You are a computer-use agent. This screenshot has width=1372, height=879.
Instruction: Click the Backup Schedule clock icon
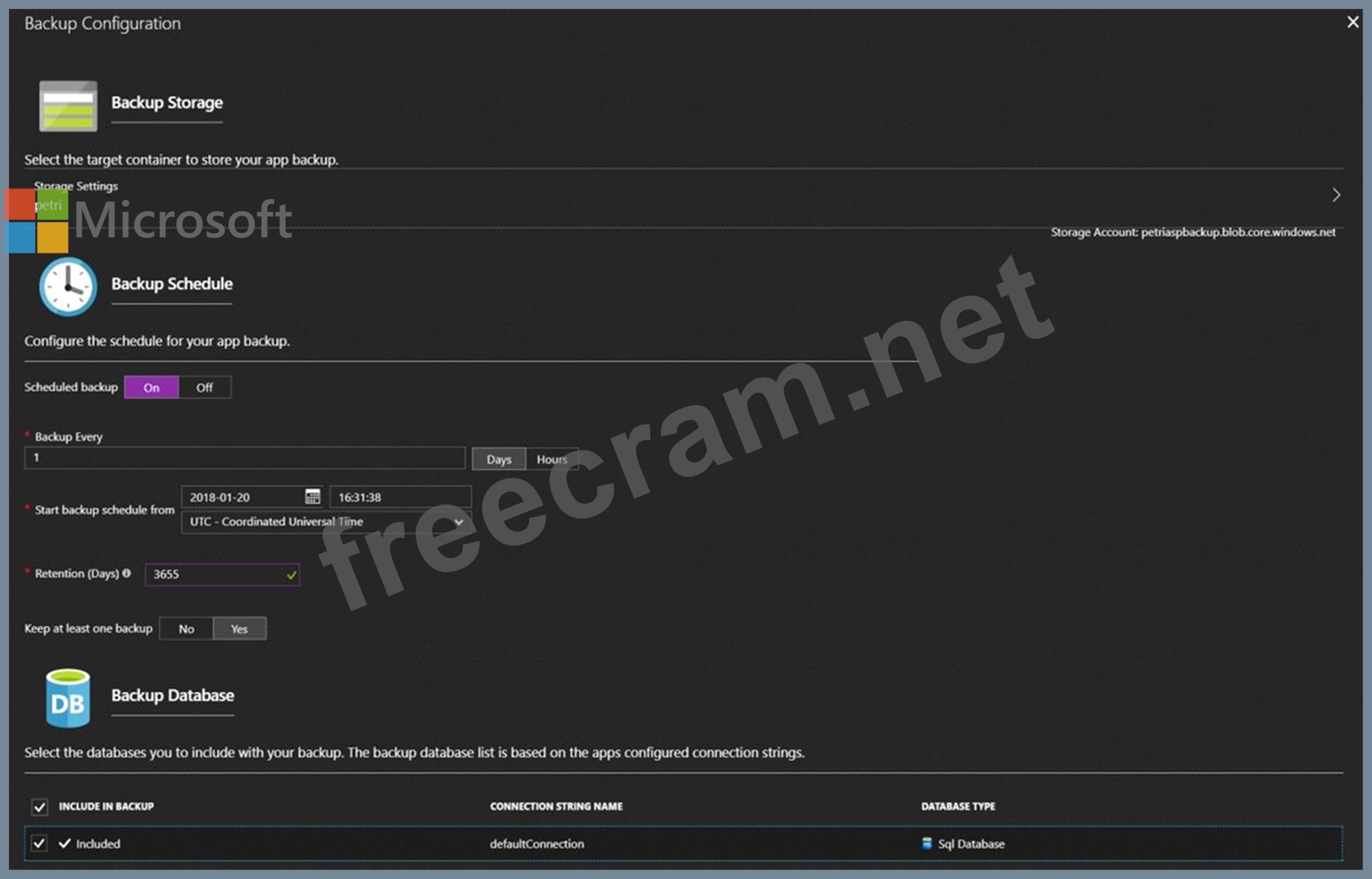coord(68,287)
